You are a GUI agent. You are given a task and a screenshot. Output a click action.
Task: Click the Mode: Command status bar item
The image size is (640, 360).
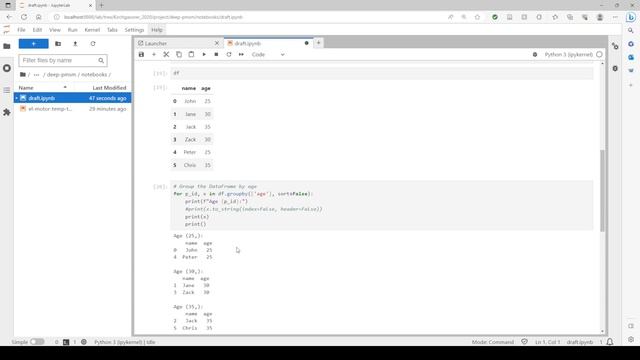pyautogui.click(x=493, y=342)
